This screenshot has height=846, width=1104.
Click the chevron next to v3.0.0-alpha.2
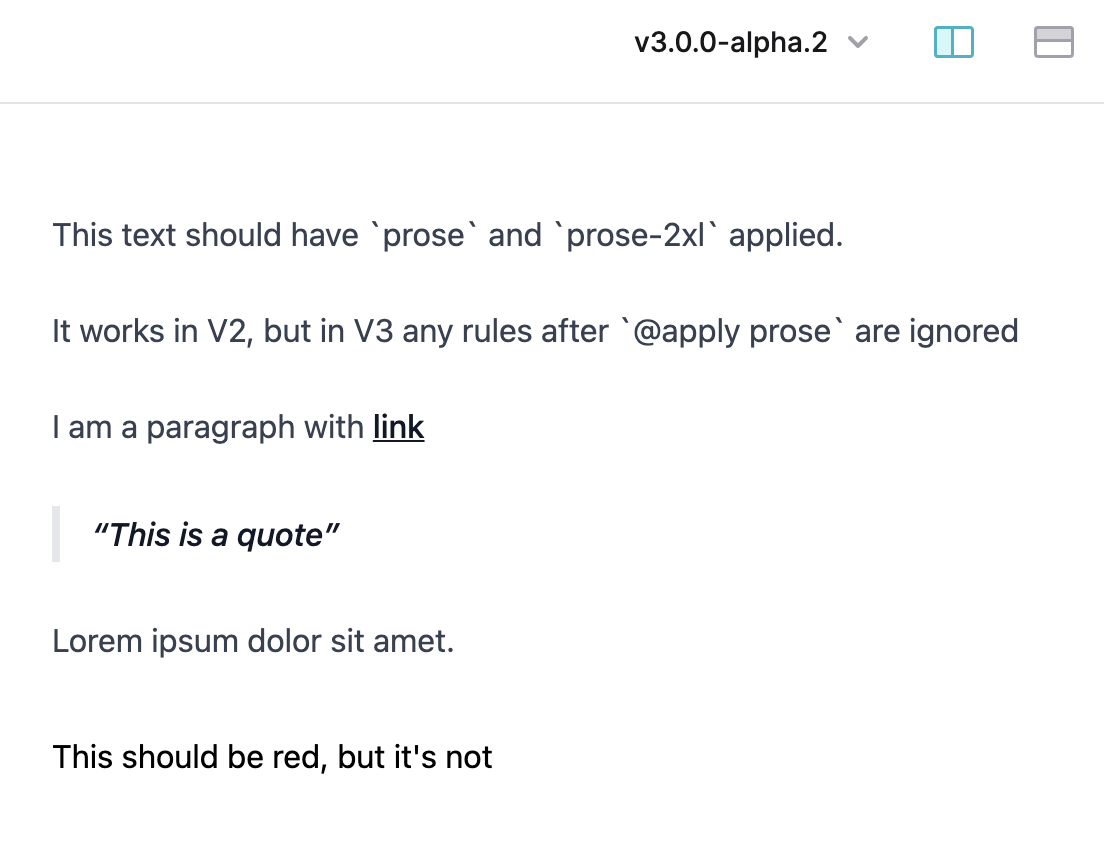857,43
